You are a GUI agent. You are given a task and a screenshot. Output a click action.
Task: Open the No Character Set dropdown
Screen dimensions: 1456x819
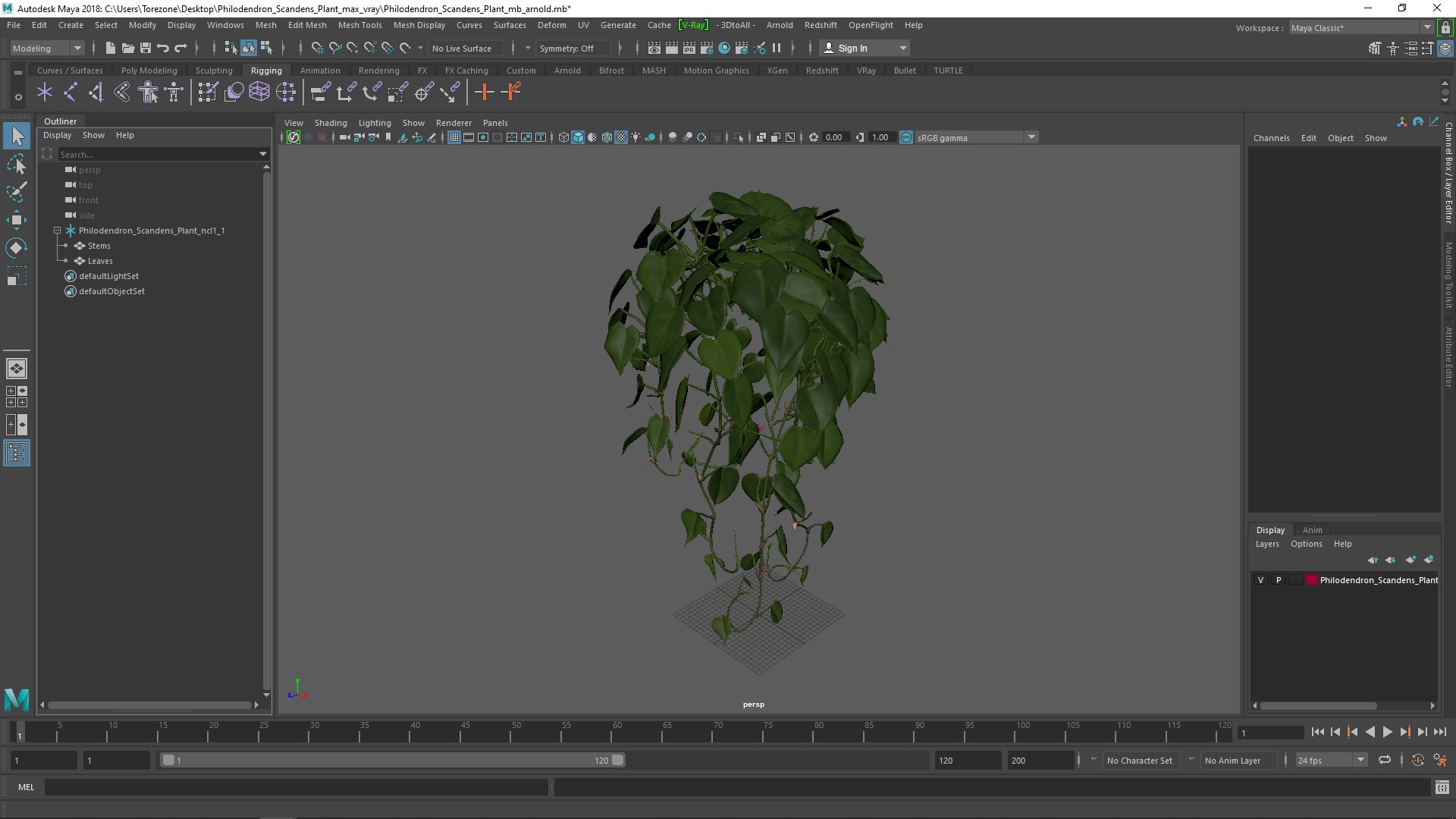pos(1139,760)
